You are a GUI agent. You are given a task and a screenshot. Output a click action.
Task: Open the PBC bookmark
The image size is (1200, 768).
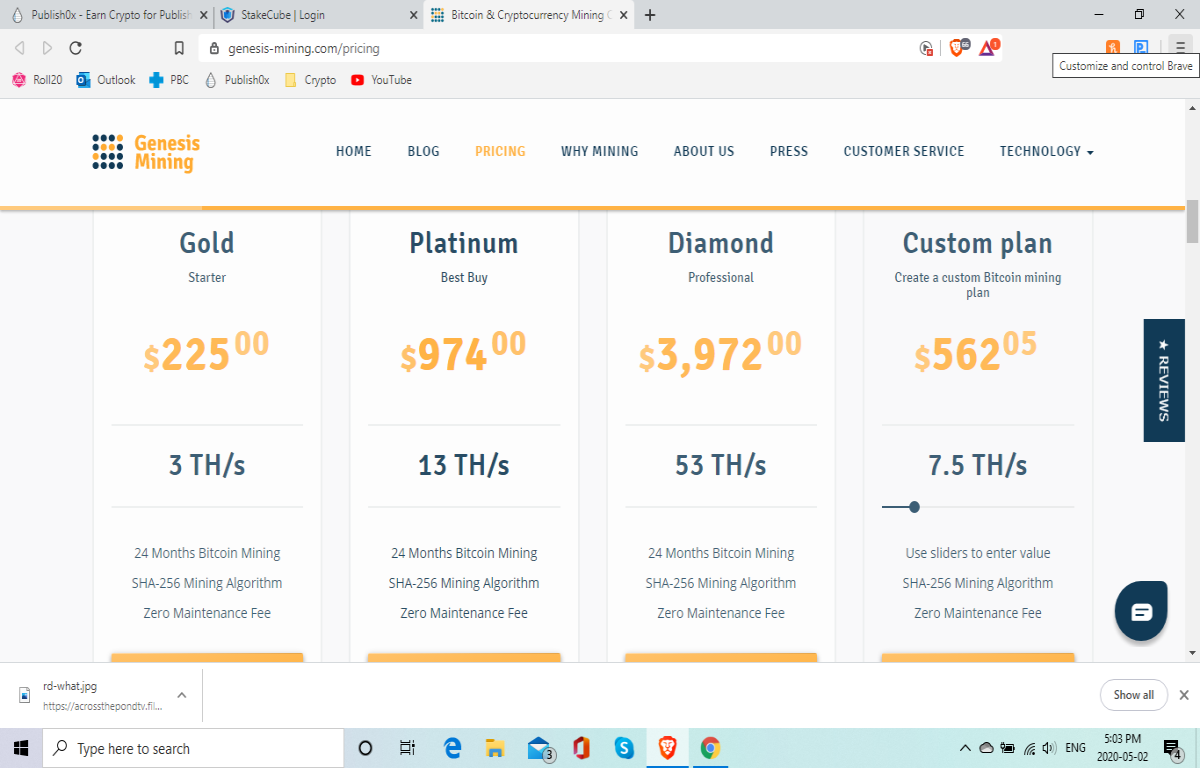pyautogui.click(x=169, y=80)
